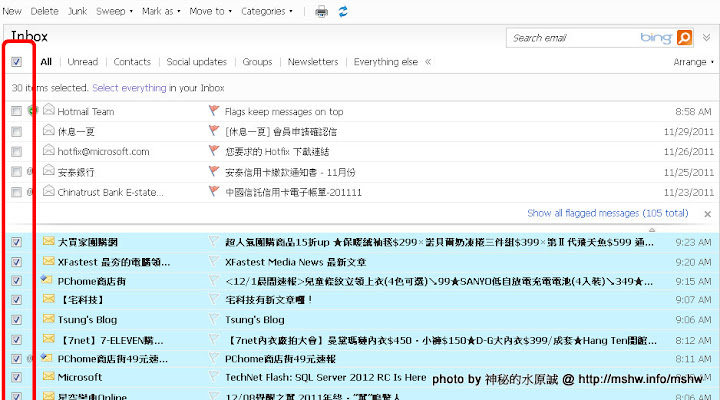Click envelope icon of Hotmail Team
The image size is (720, 400).
pos(49,110)
